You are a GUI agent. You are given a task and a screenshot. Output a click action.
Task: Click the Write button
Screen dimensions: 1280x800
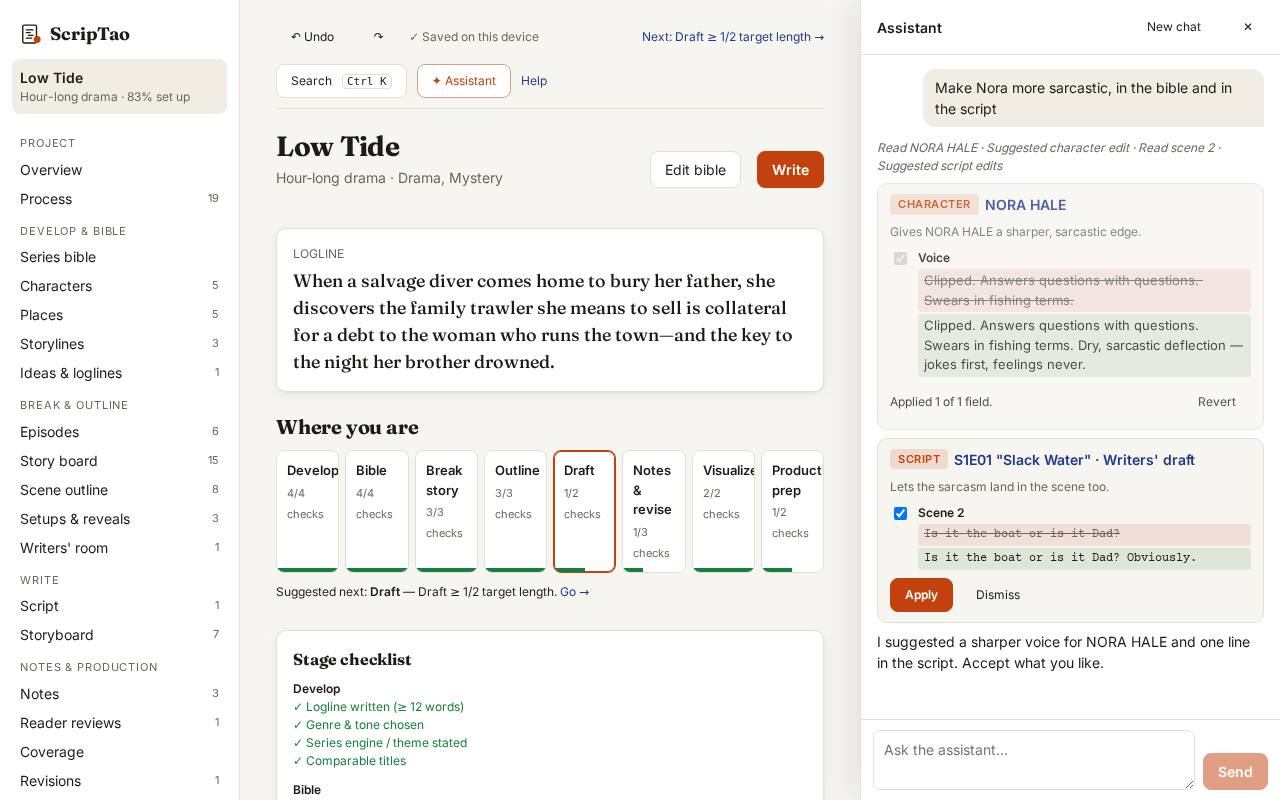(790, 170)
